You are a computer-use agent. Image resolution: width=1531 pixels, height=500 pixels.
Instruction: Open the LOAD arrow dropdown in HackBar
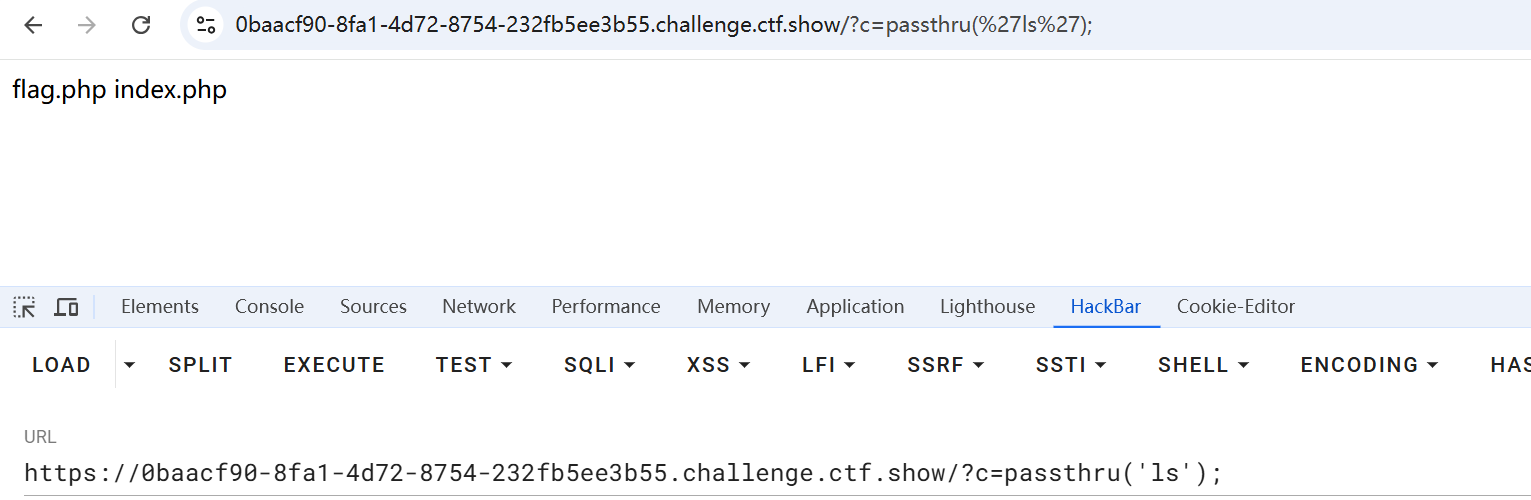(x=129, y=365)
